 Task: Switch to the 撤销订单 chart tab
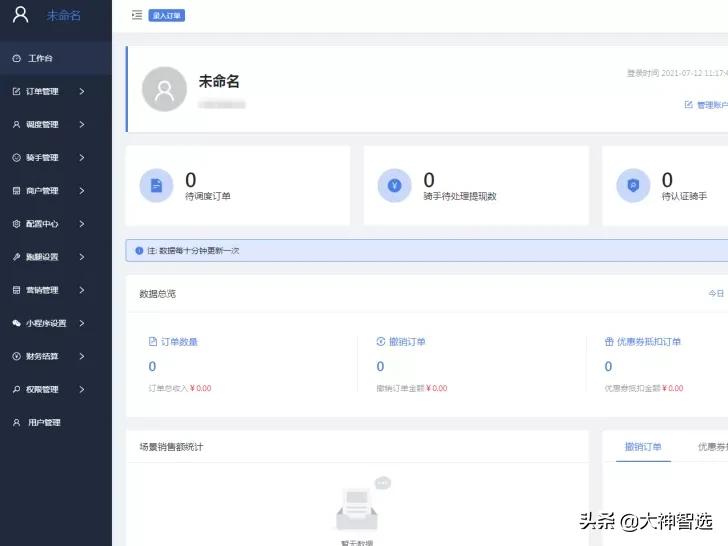coord(643,447)
